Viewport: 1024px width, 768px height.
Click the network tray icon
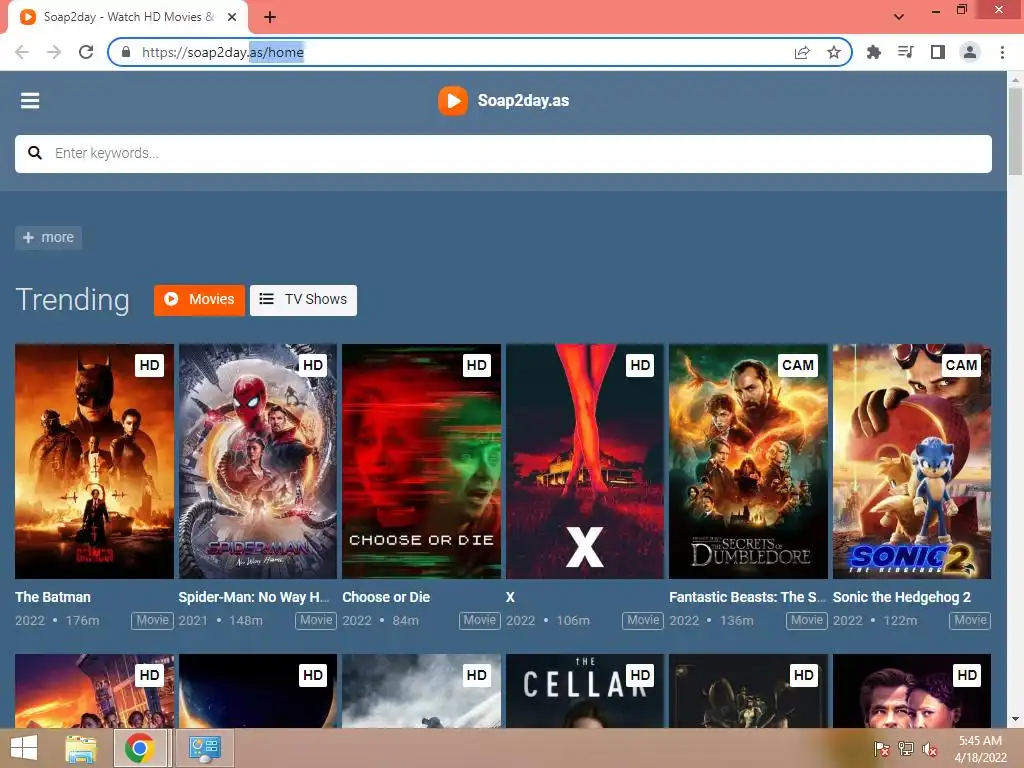pyautogui.click(x=906, y=749)
